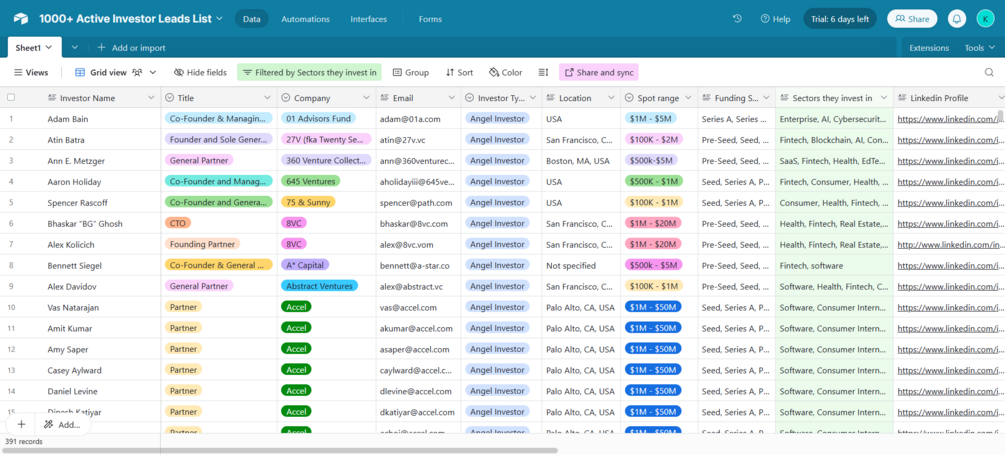
Task: Select the Fintech, software sectors cell
Action: 835,265
